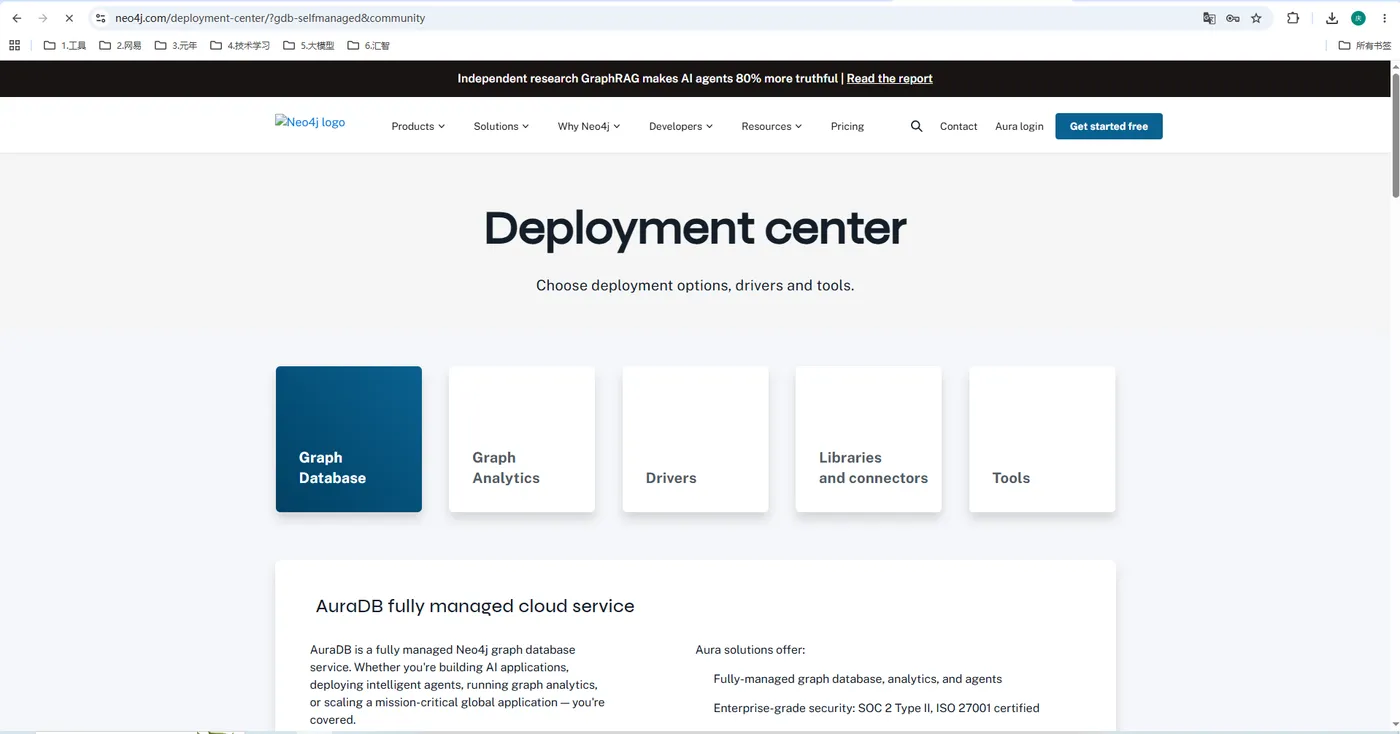Select the Tools card
1400x734 pixels.
point(1042,439)
